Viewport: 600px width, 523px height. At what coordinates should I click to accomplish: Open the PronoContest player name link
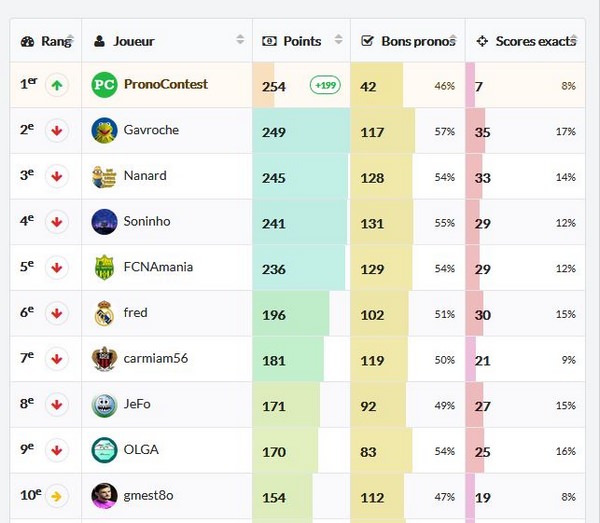coord(165,85)
